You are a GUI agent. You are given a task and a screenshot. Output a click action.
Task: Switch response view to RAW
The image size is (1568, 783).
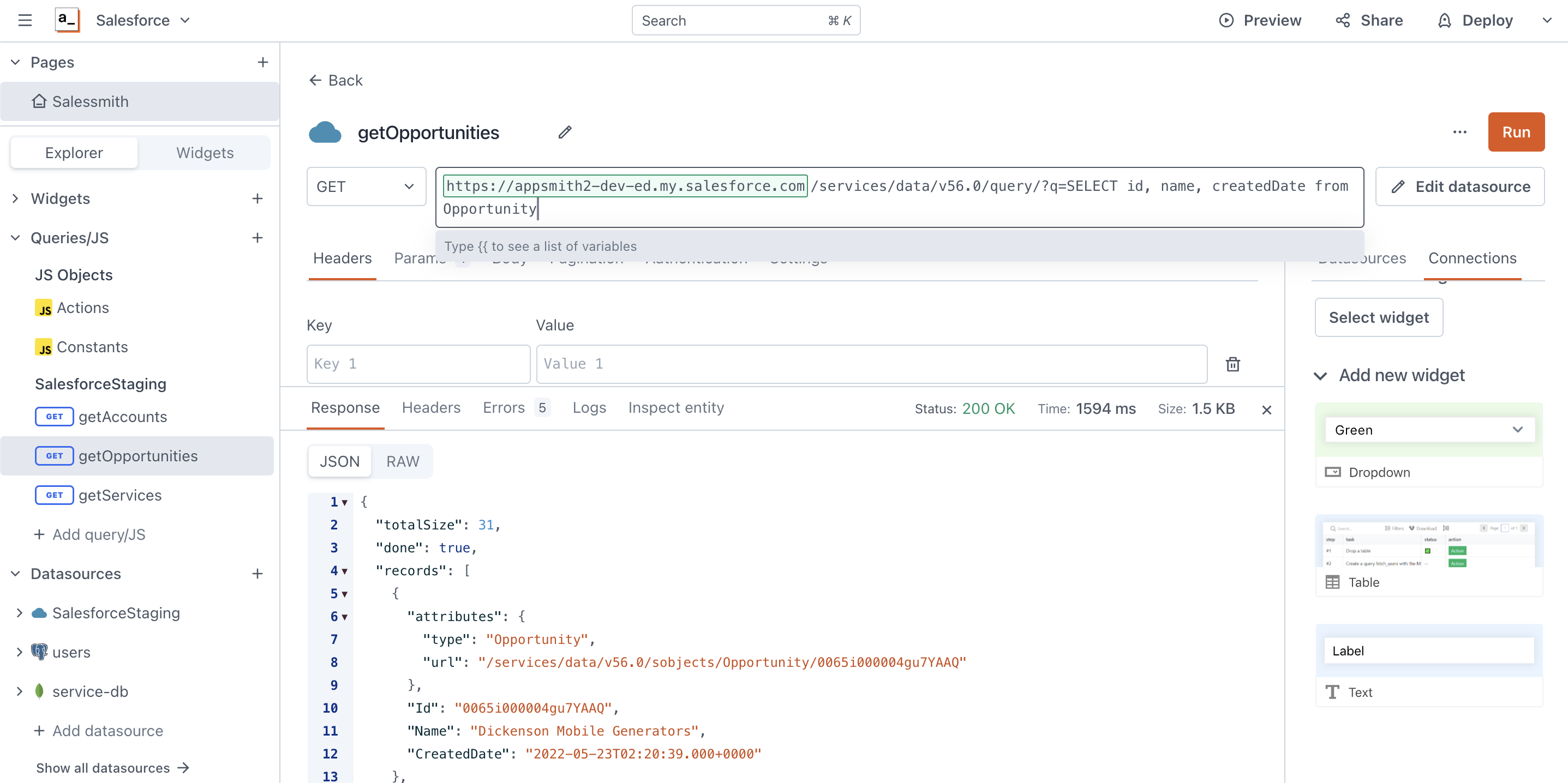tap(402, 461)
